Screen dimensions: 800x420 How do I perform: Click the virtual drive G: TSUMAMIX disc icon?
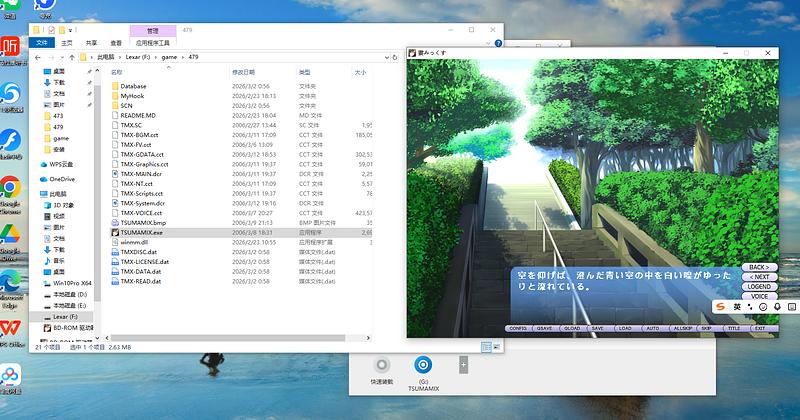point(423,366)
